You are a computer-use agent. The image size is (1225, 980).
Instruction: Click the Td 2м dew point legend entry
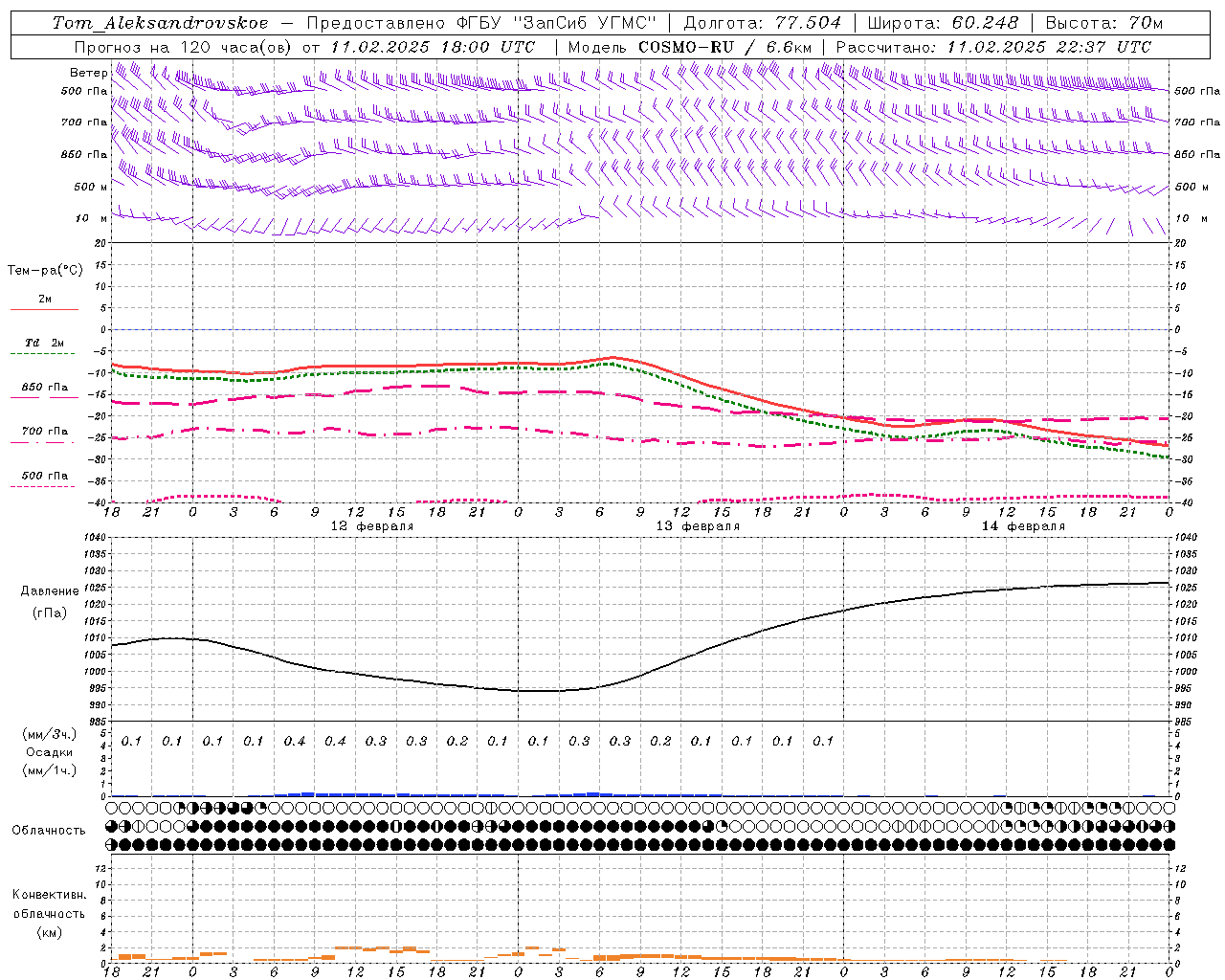click(x=44, y=346)
